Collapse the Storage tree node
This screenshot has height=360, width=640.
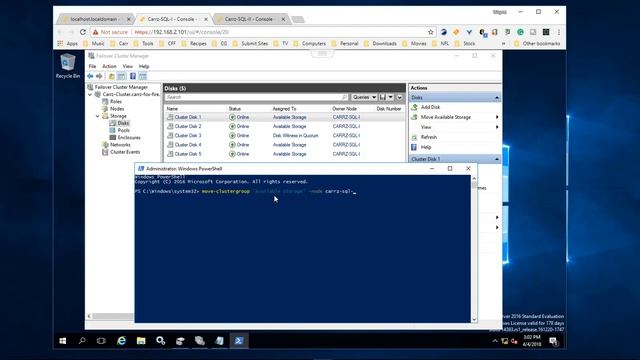point(98,116)
